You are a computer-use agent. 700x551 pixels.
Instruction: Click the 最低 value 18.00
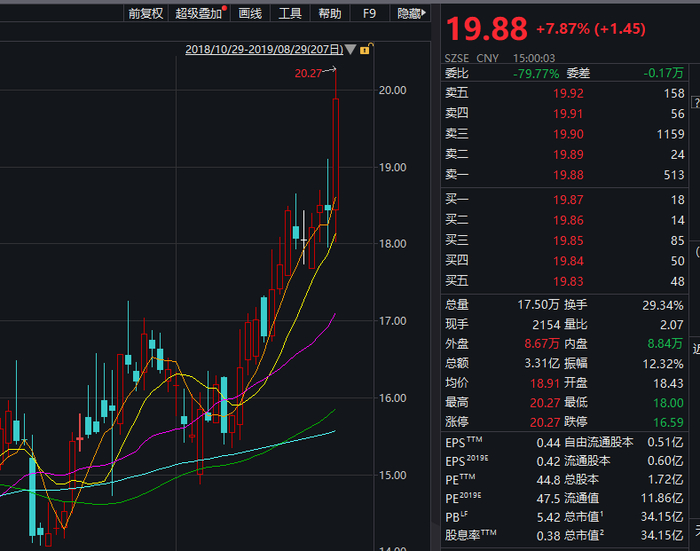668,403
